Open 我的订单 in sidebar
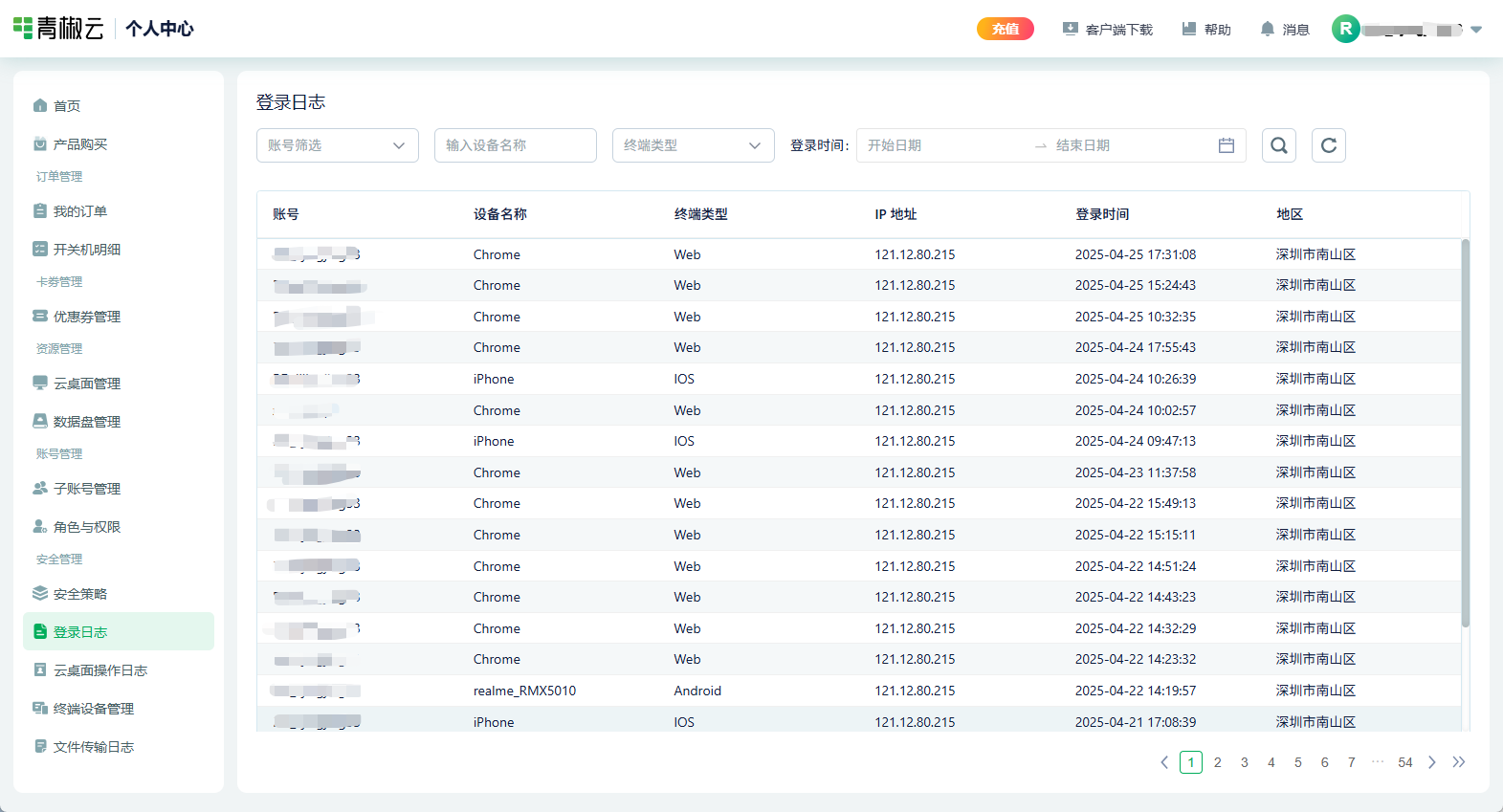 [x=119, y=210]
